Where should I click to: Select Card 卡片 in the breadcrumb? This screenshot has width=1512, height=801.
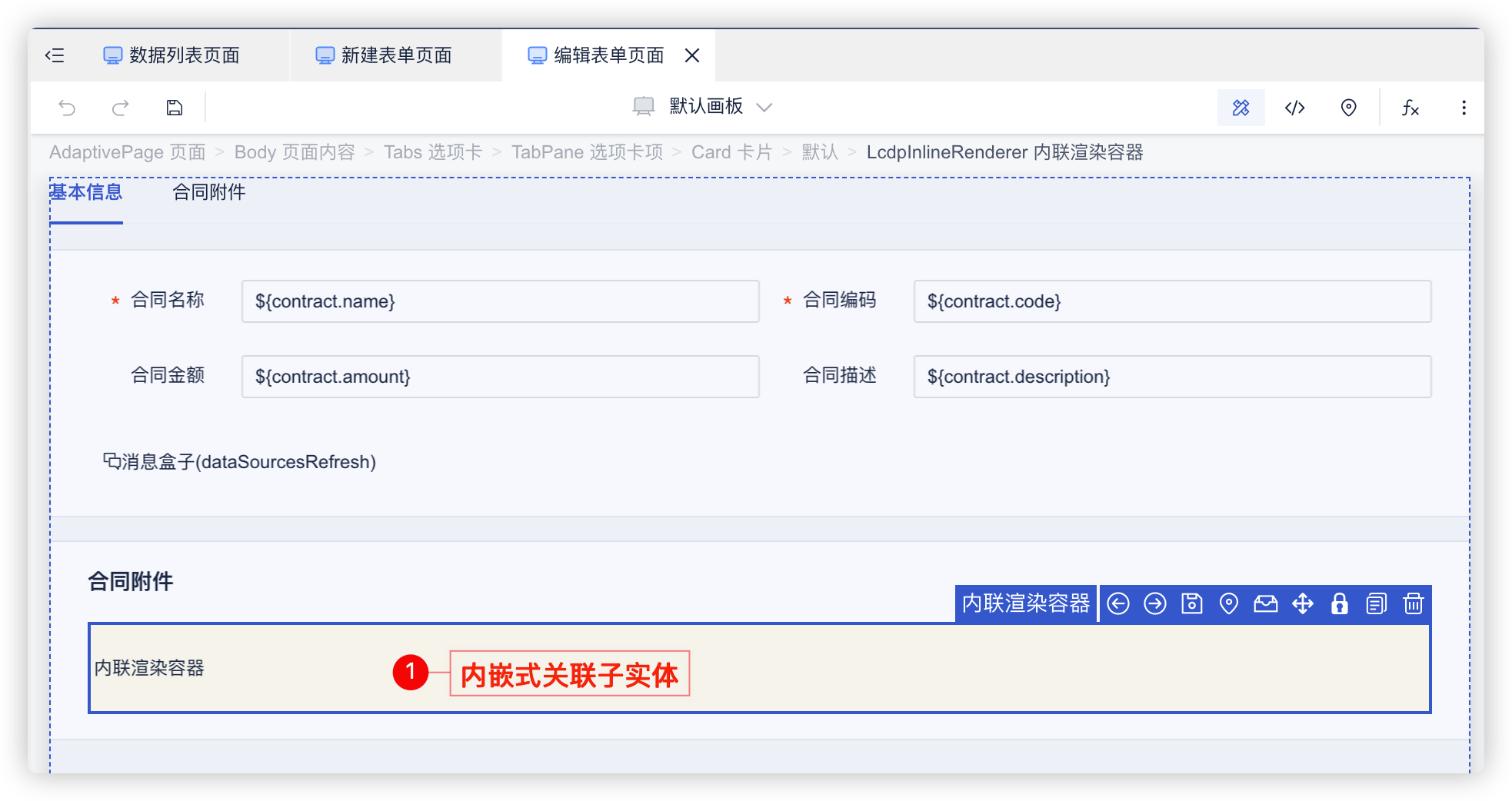(731, 151)
